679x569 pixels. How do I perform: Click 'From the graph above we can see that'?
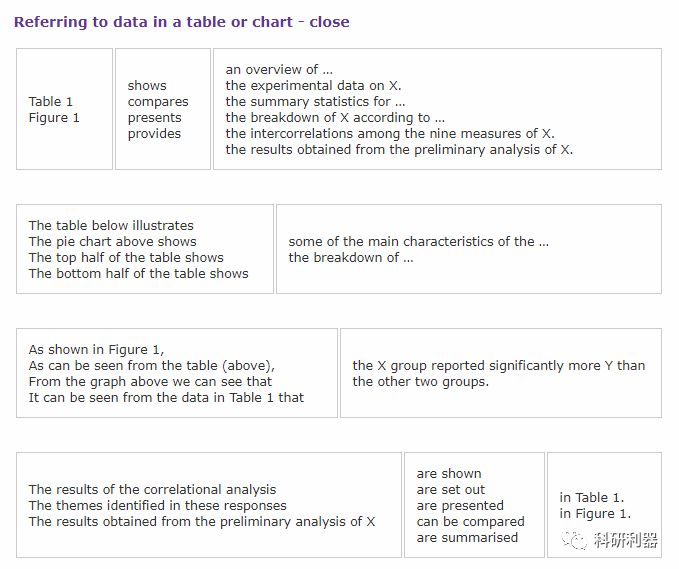point(150,381)
